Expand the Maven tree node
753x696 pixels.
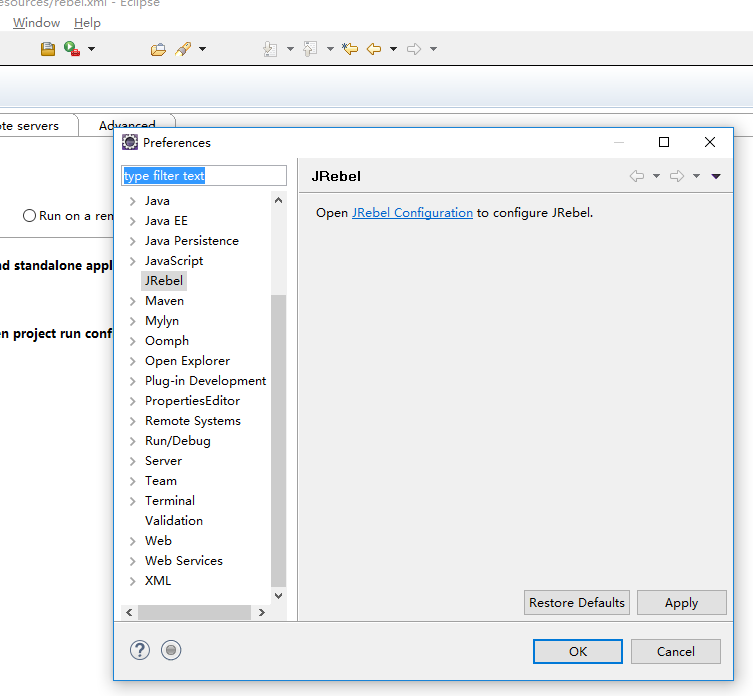tap(133, 301)
